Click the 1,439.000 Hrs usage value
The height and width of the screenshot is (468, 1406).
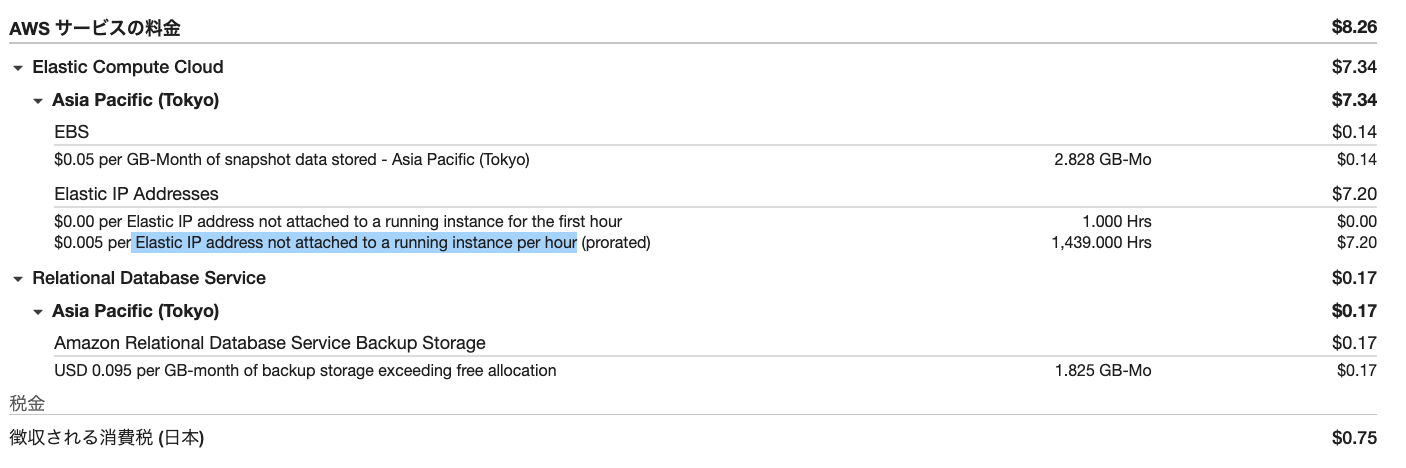click(x=1101, y=243)
